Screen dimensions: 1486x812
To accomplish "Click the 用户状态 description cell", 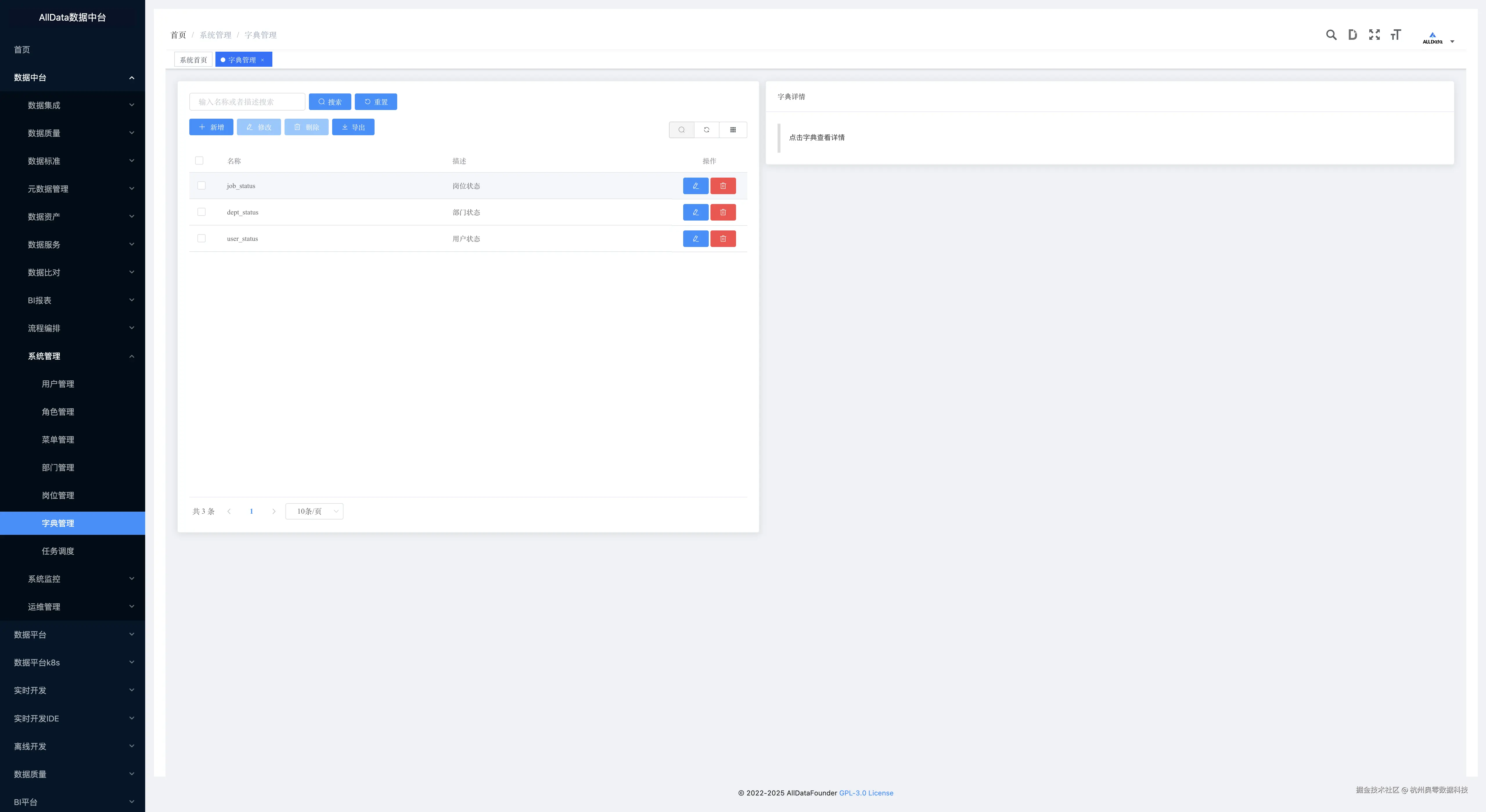I will tap(466, 239).
